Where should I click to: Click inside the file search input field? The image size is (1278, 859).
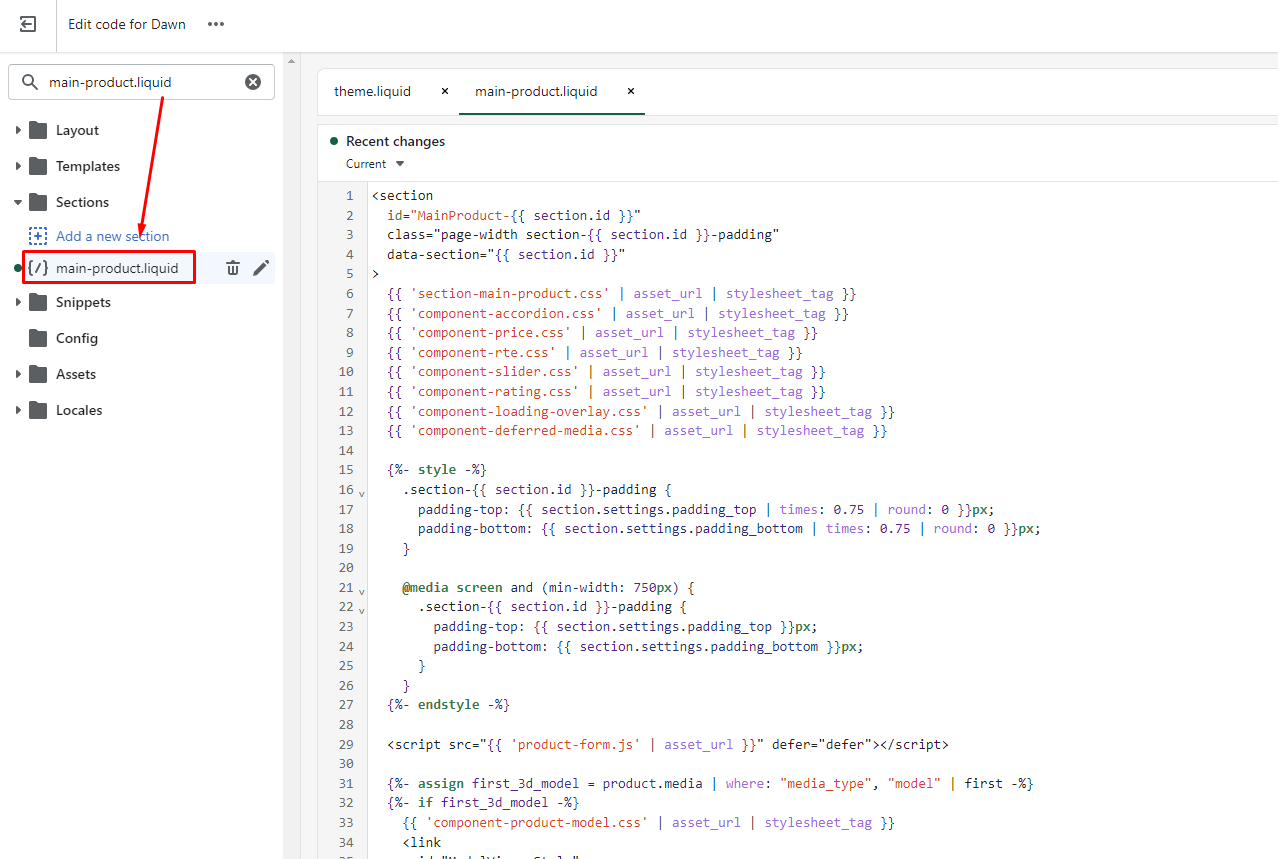click(141, 82)
